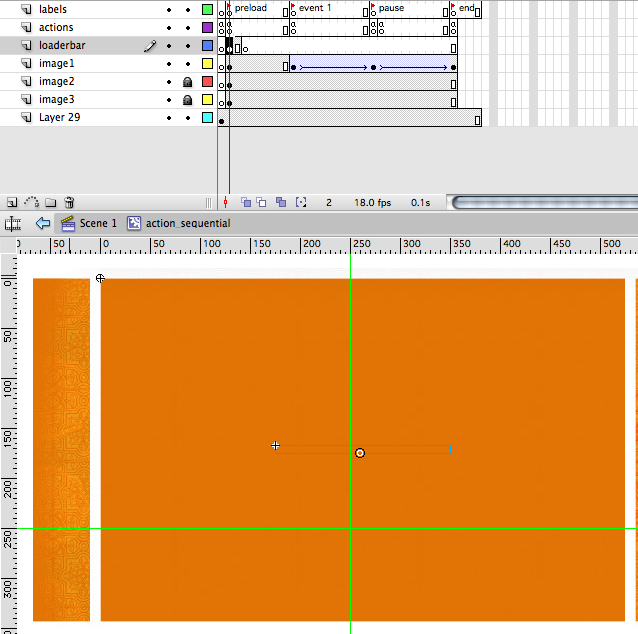This screenshot has width=638, height=634.
Task: Unlock the image3 layer
Action: point(188,100)
